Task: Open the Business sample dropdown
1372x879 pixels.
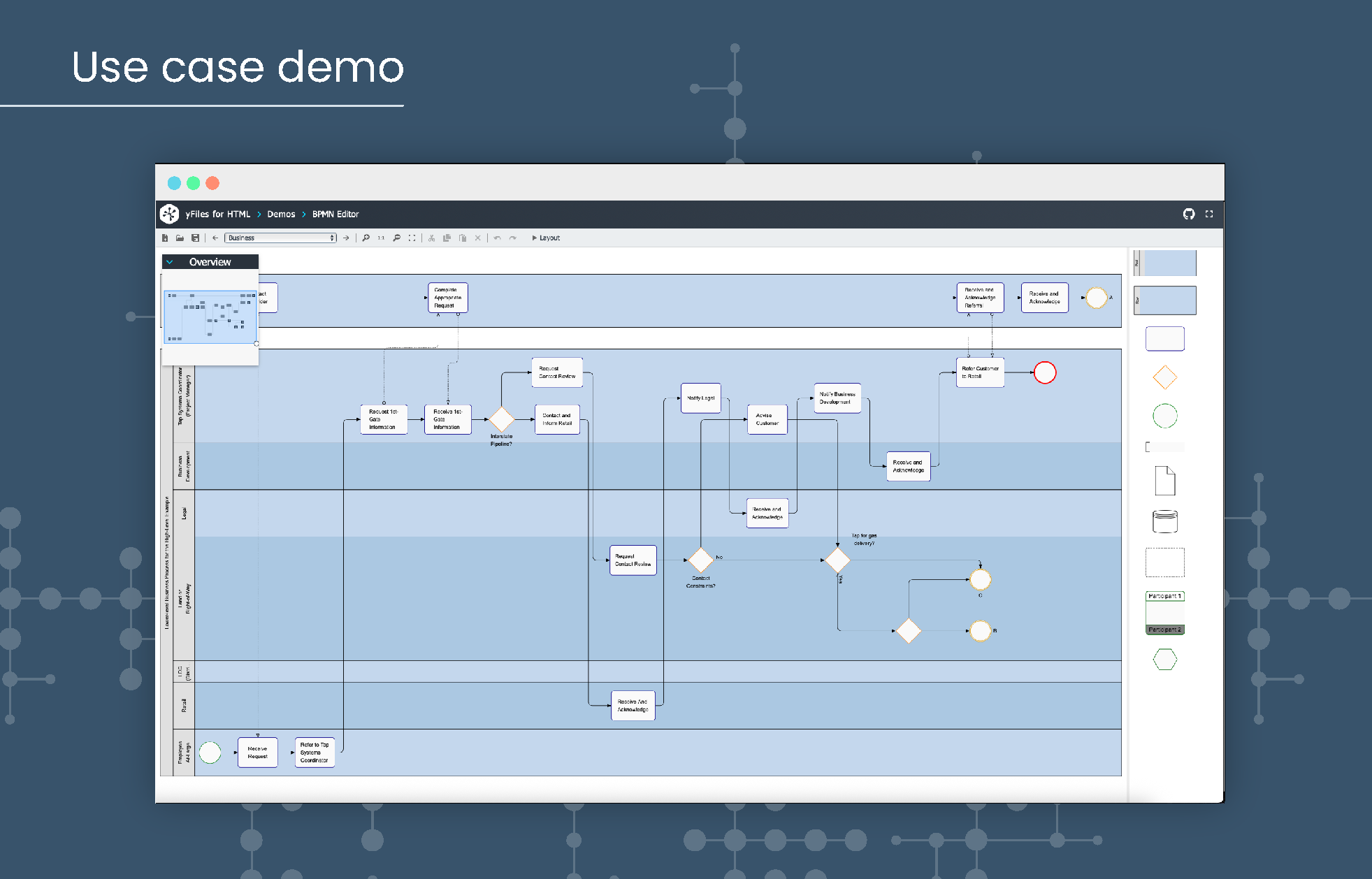Action: [x=280, y=238]
